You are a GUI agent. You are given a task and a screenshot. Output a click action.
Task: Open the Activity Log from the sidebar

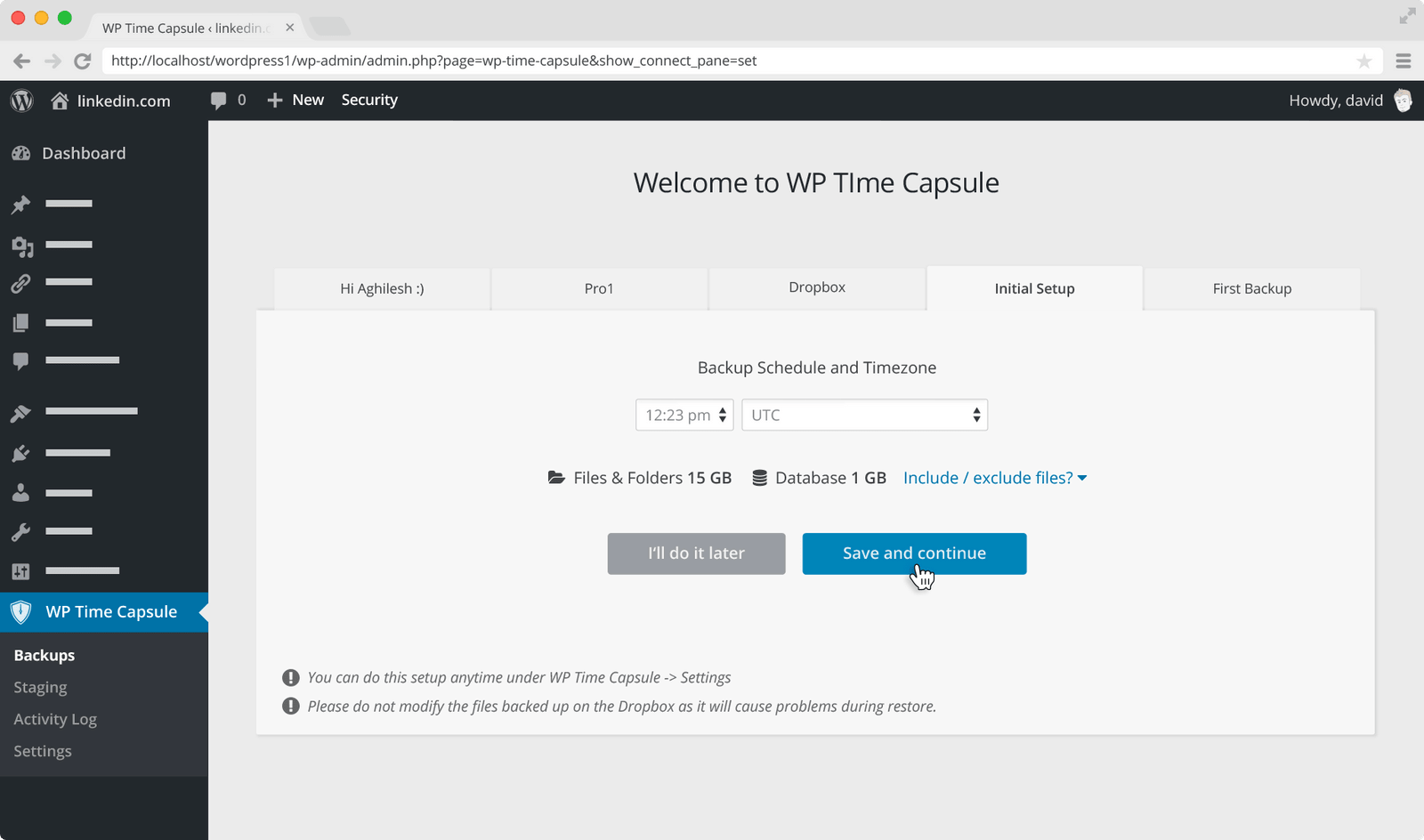[x=55, y=718]
